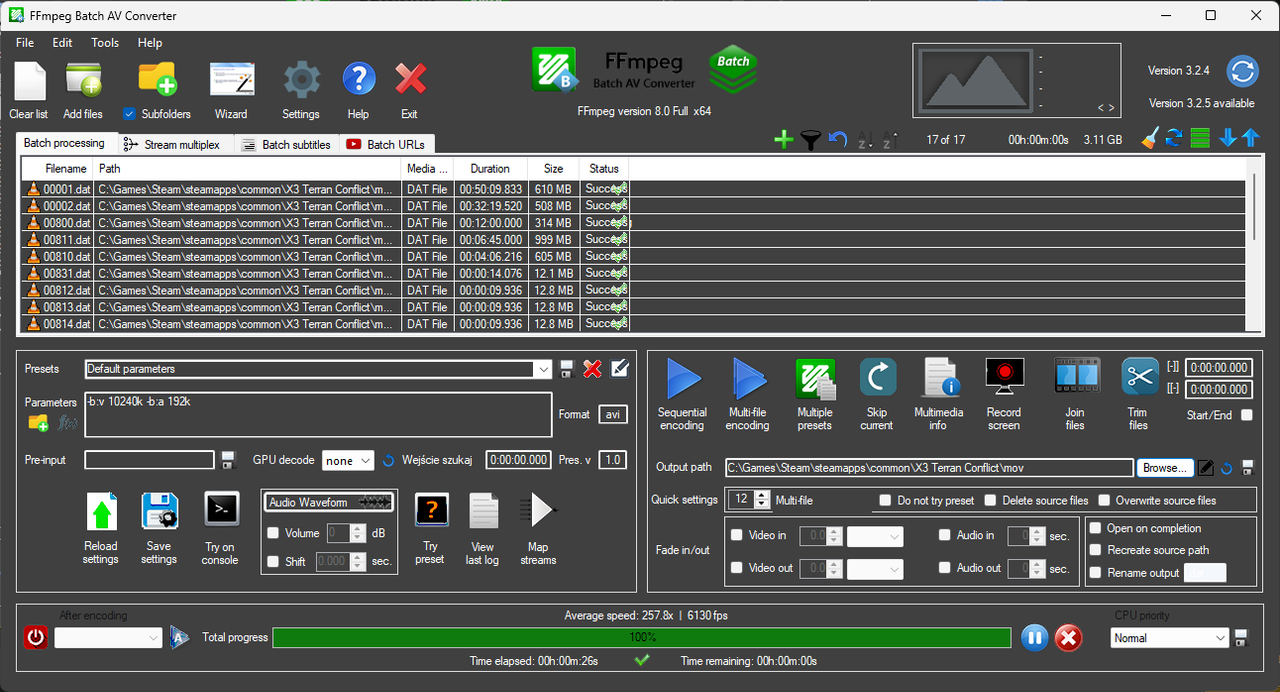Click the update check refresh icon
The width and height of the screenshot is (1280, 692).
click(1242, 72)
